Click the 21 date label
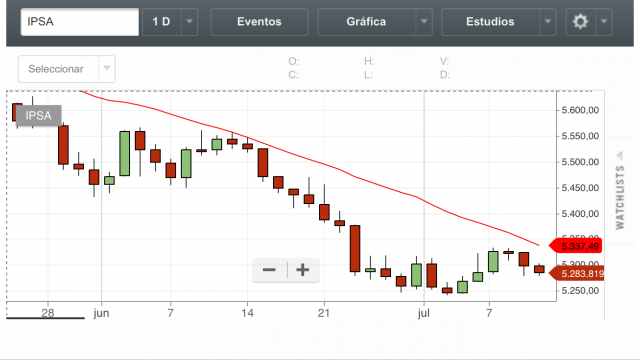Image resolution: width=640 pixels, height=360 pixels. tap(324, 313)
